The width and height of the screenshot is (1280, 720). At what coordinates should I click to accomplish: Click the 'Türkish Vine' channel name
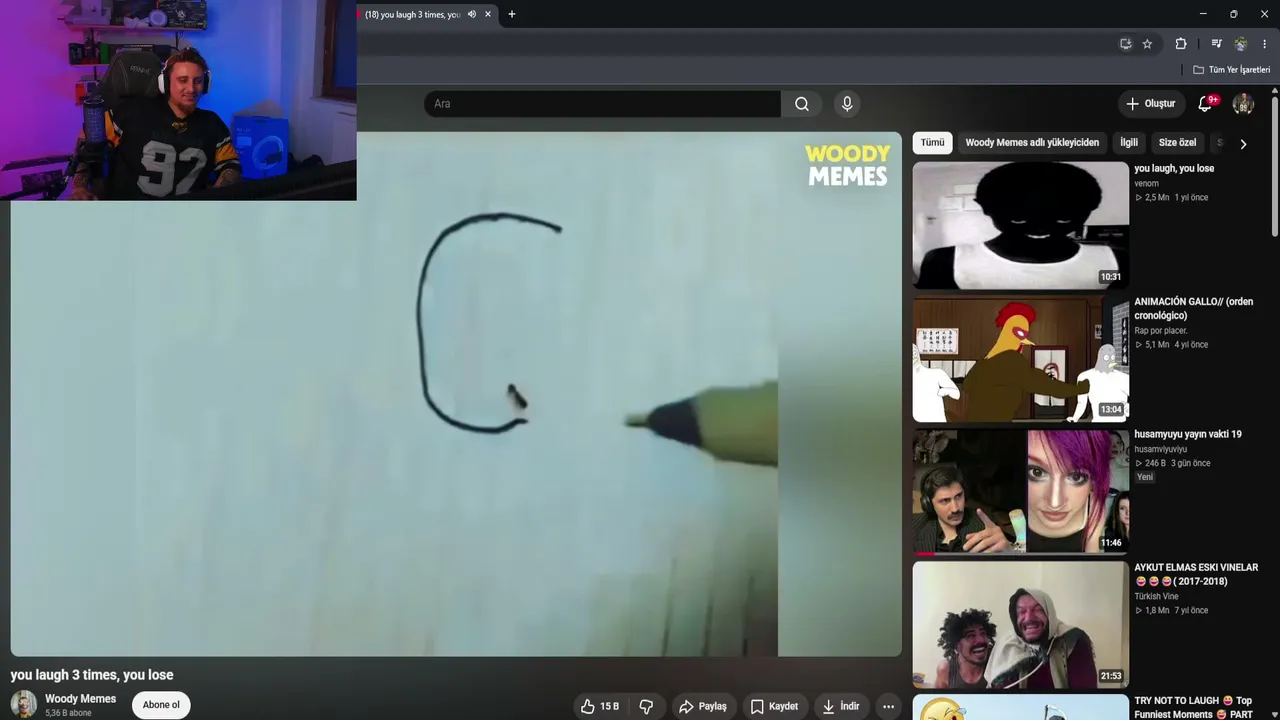click(x=1156, y=597)
